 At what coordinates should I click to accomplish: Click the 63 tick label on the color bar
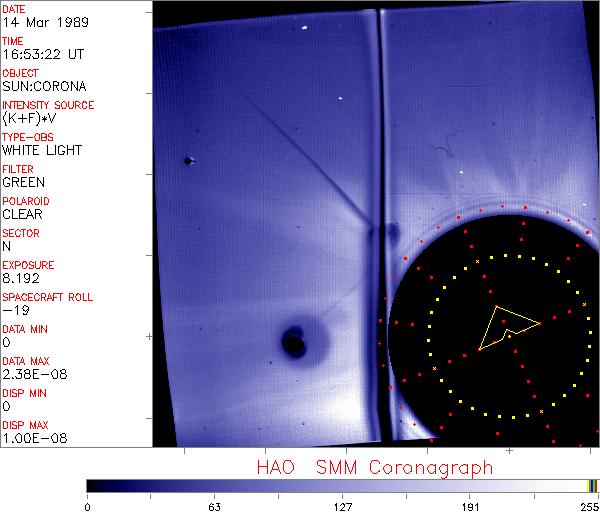pyautogui.click(x=214, y=505)
